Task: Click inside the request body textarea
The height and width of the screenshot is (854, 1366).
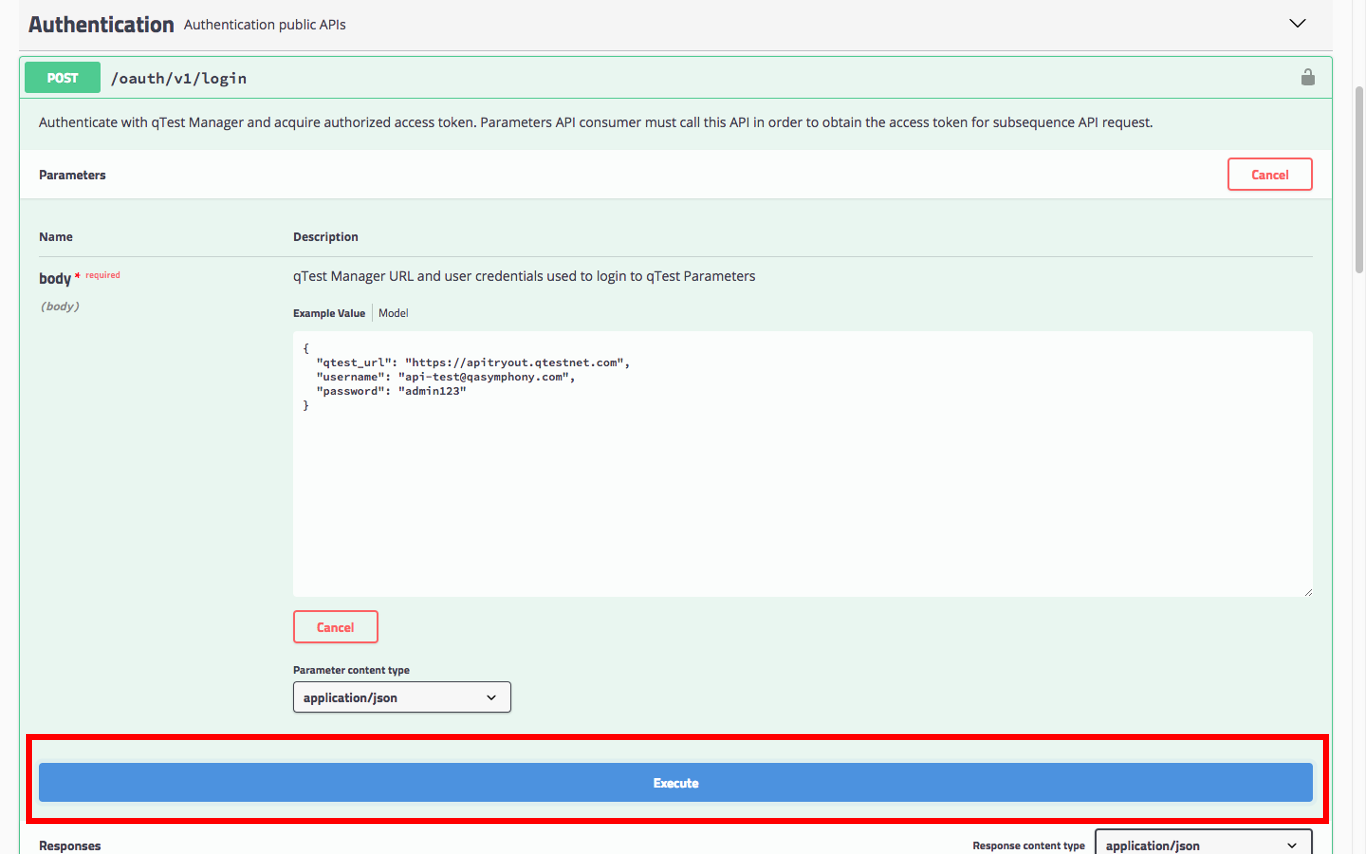Action: coord(803,464)
